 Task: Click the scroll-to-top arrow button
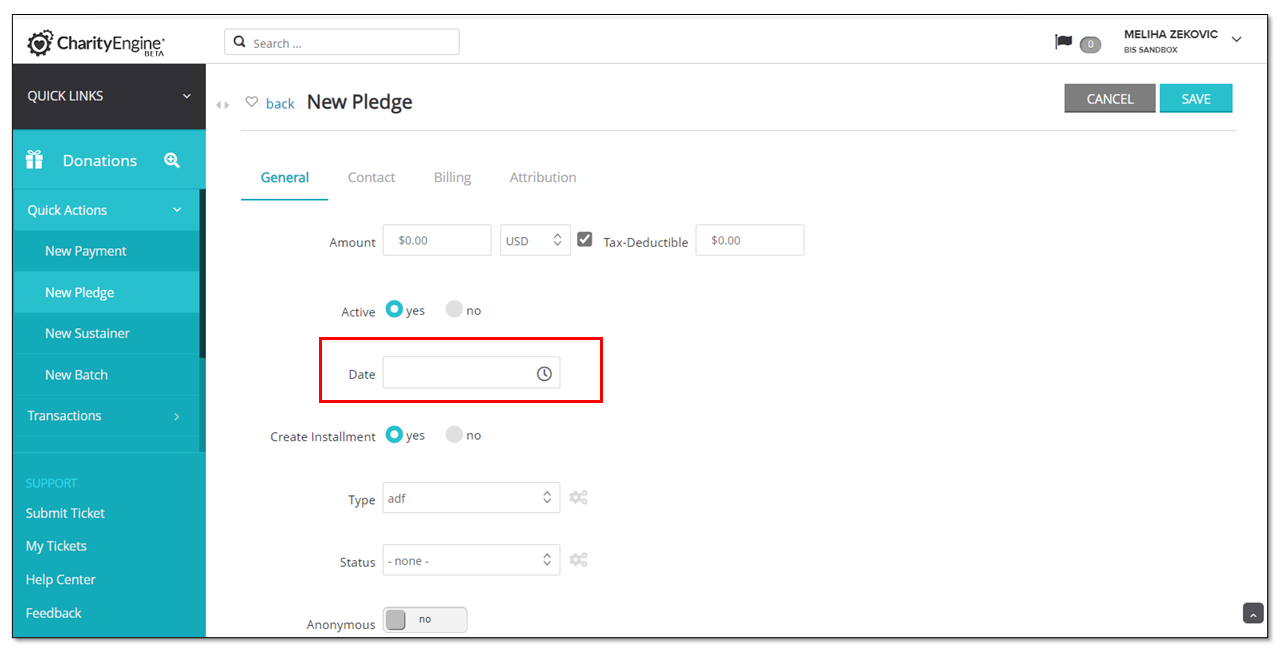pyautogui.click(x=1253, y=613)
